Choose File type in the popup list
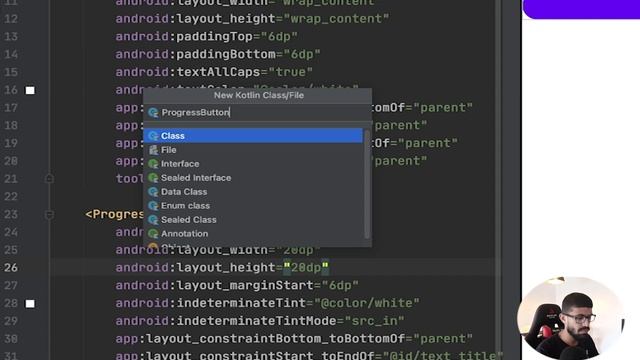This screenshot has height=360, width=640. [x=253, y=150]
